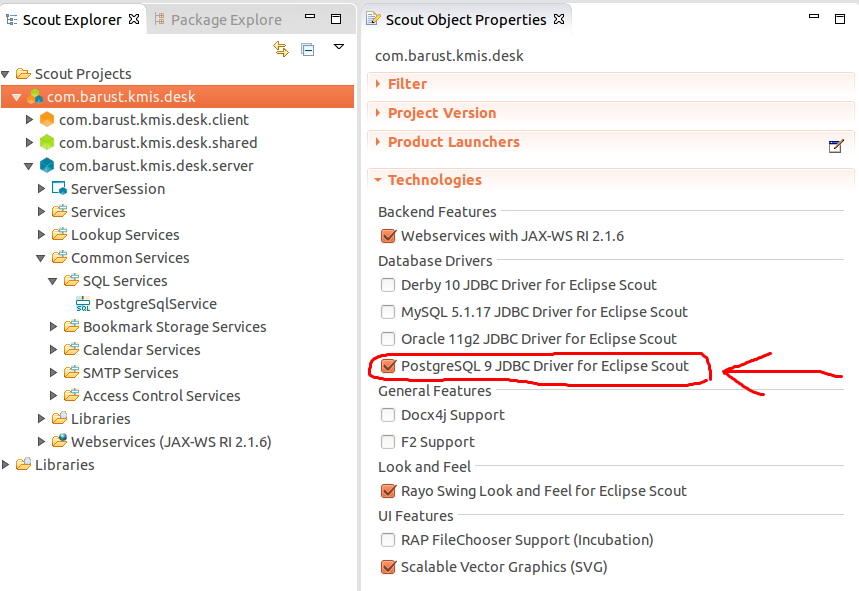Close the Scout Explorer tab
This screenshot has height=591, width=859.
point(134,19)
